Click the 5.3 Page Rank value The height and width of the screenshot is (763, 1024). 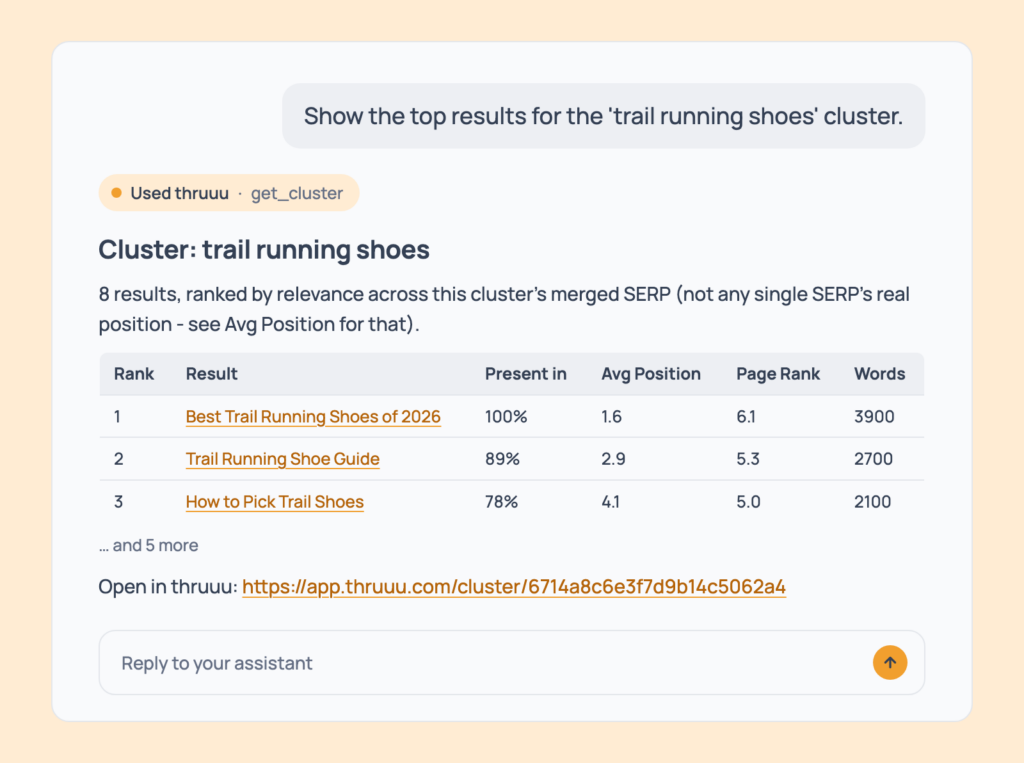pos(748,459)
